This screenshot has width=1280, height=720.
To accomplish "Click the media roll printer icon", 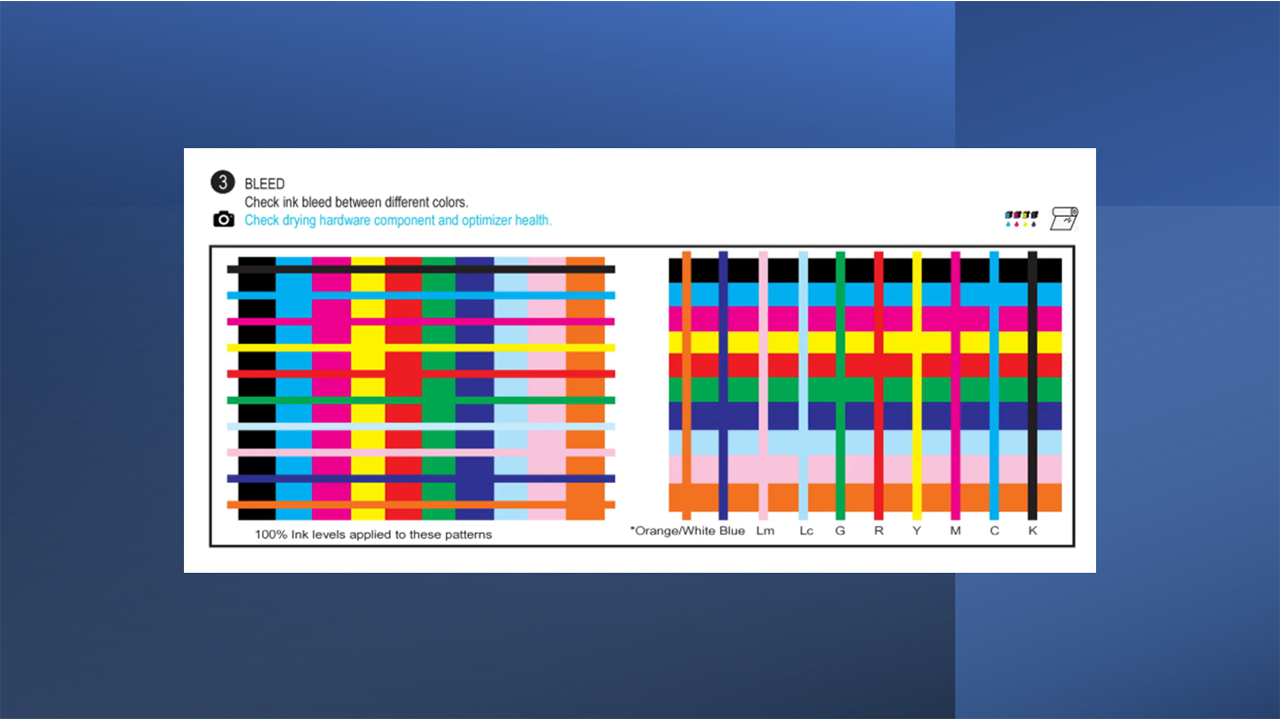I will tap(1063, 218).
